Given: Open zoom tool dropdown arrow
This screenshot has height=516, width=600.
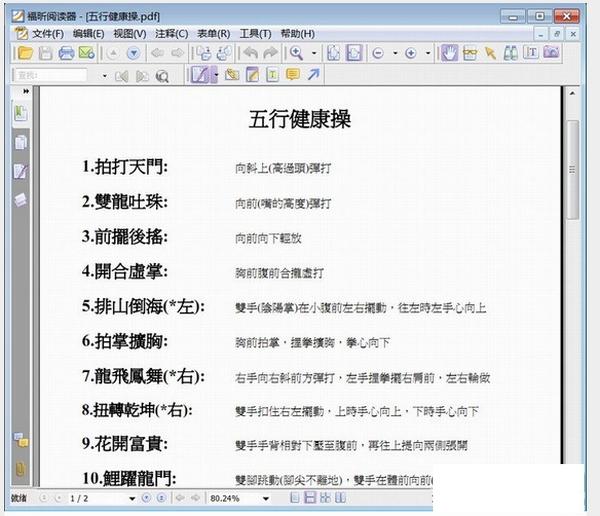Looking at the screenshot, I should pos(314,53).
